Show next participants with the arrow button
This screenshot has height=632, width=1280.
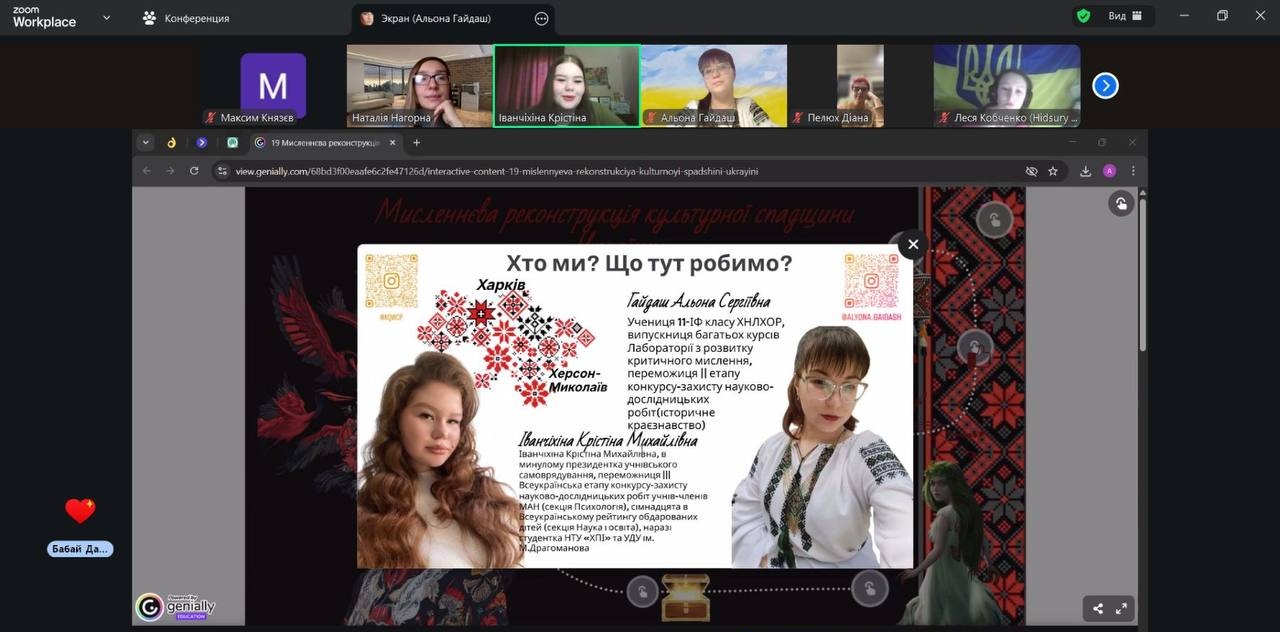(x=1105, y=86)
